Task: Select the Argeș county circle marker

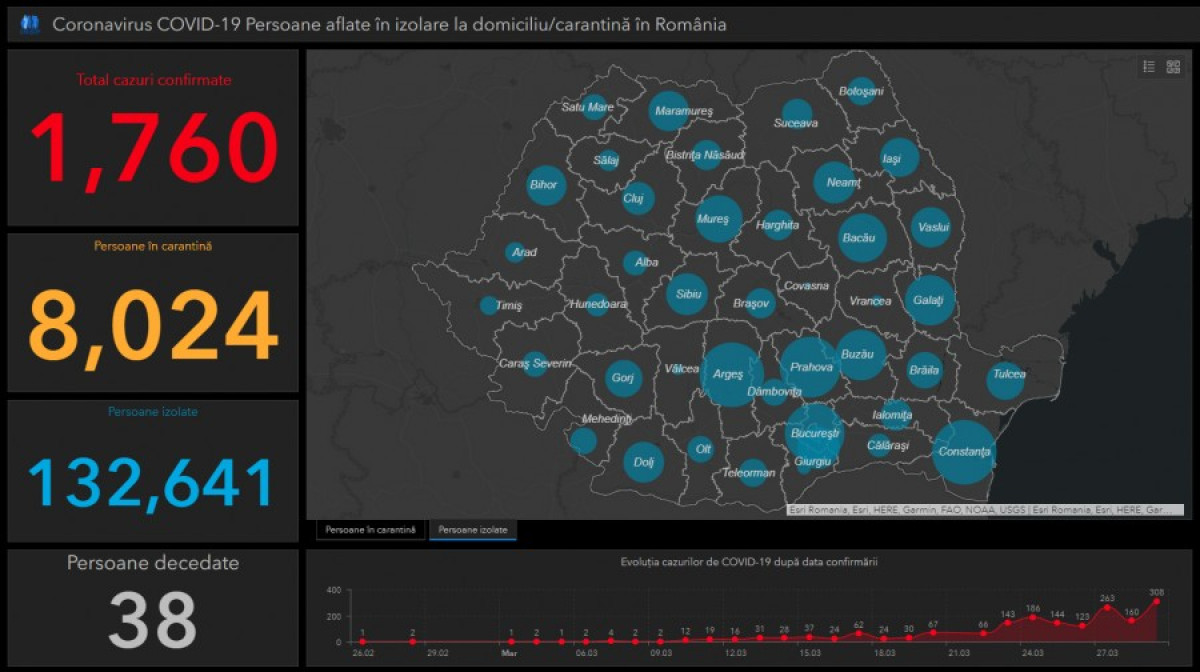Action: tap(731, 374)
